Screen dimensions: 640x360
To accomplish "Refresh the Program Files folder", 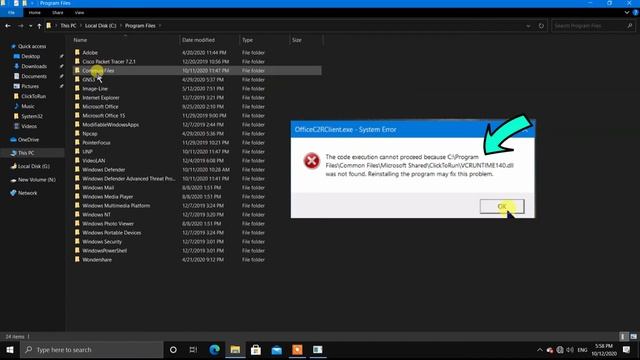I will pyautogui.click(x=541, y=26).
